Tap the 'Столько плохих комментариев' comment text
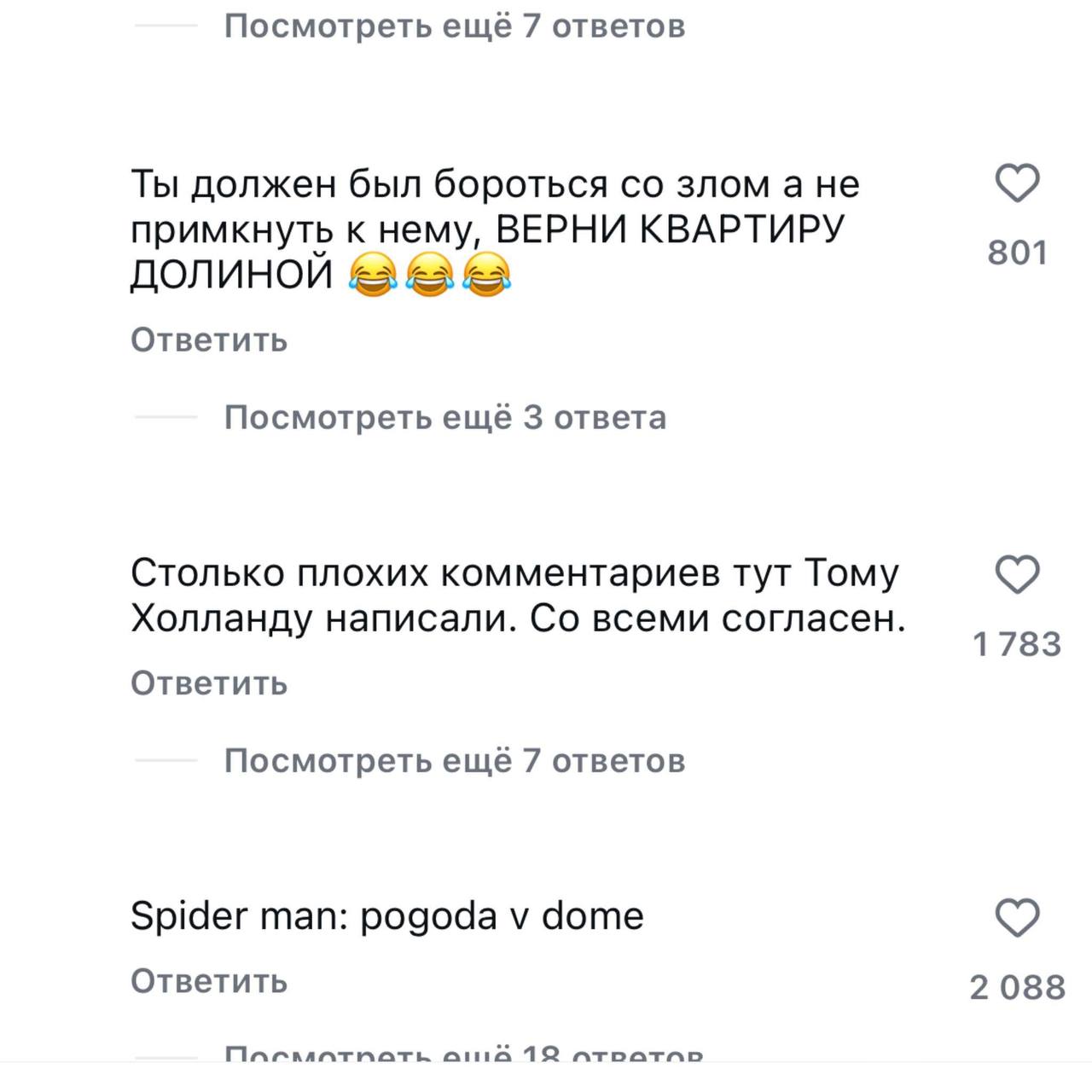Screen dimensions: 1092x1092 coord(514,573)
